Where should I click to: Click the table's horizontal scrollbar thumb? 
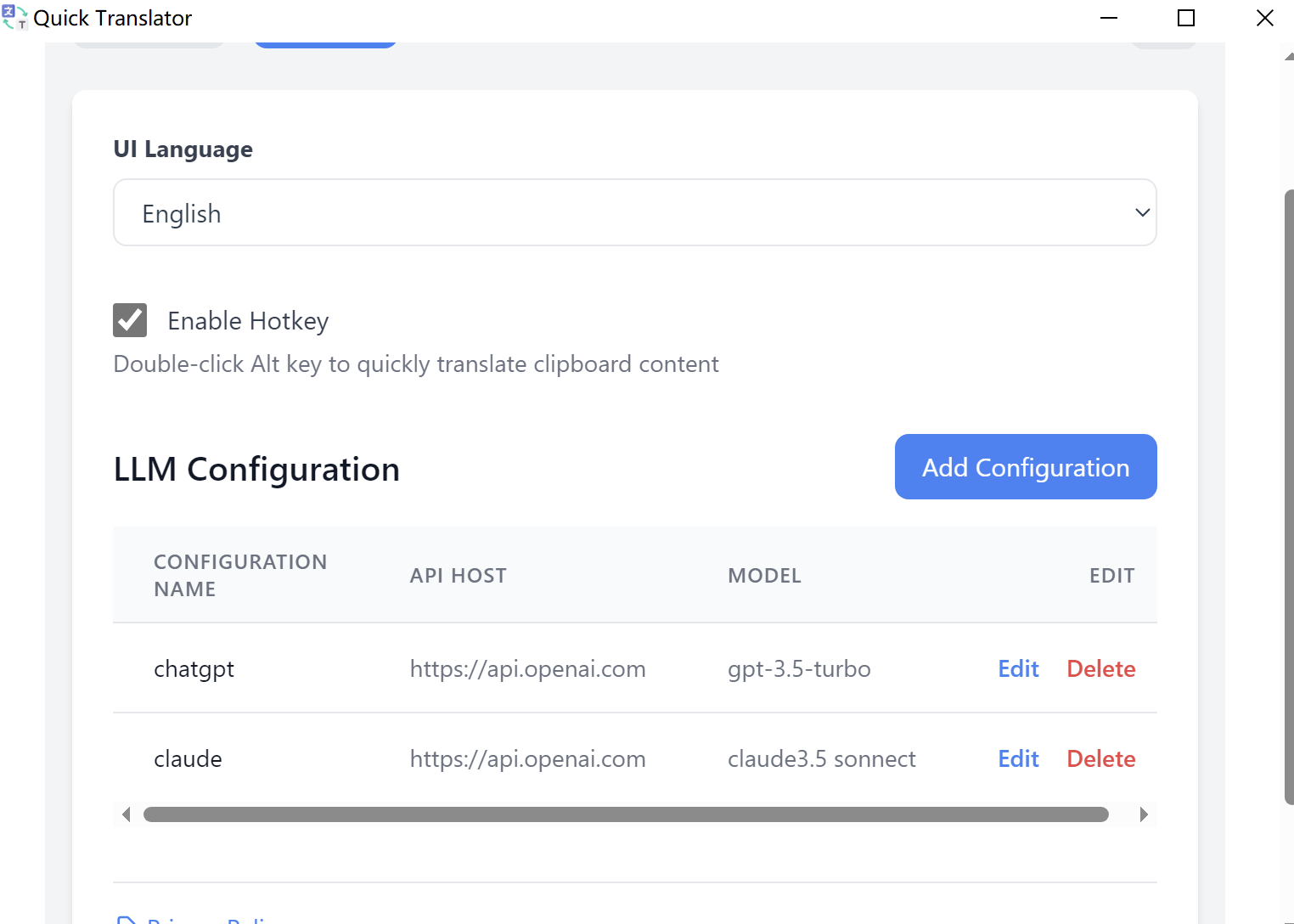(x=626, y=815)
